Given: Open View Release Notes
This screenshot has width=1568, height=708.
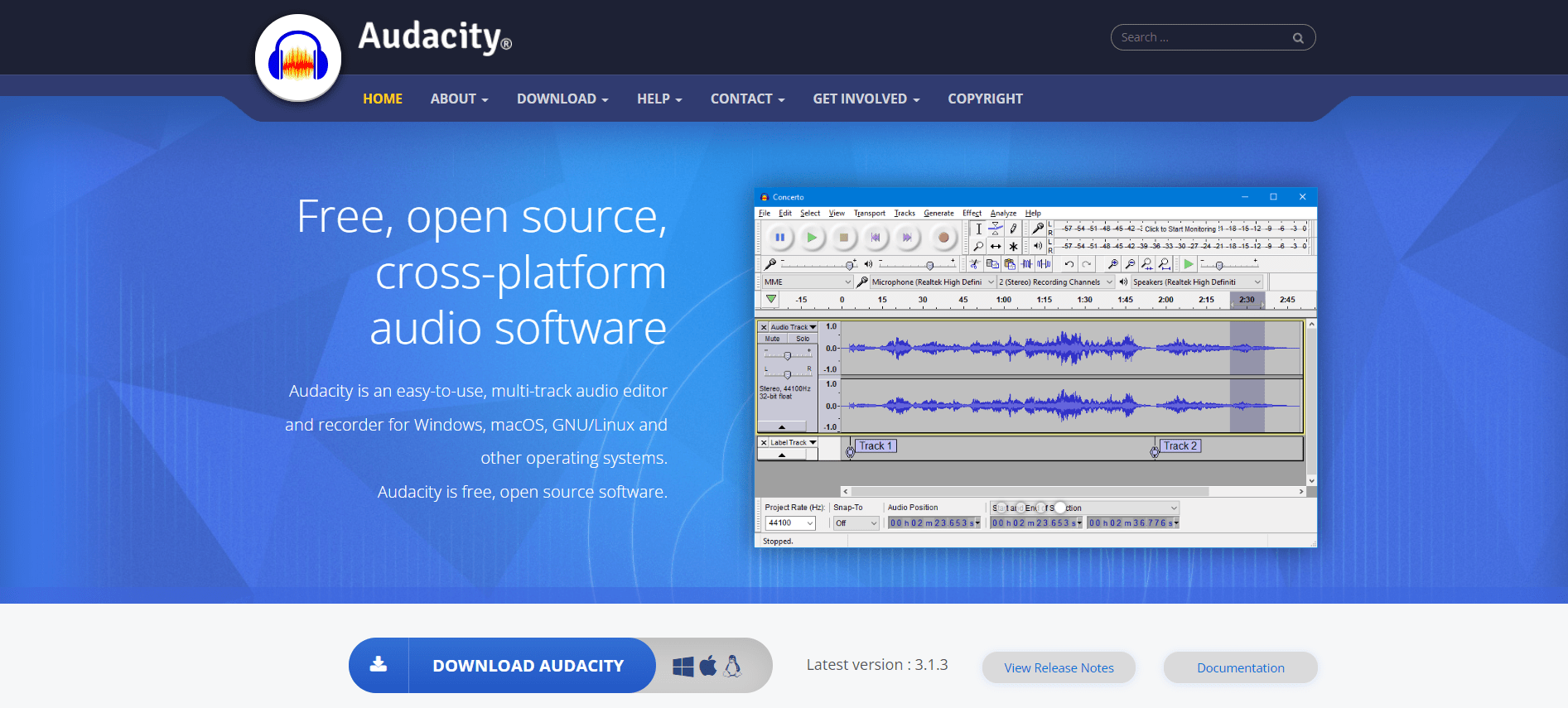Looking at the screenshot, I should 1059,667.
